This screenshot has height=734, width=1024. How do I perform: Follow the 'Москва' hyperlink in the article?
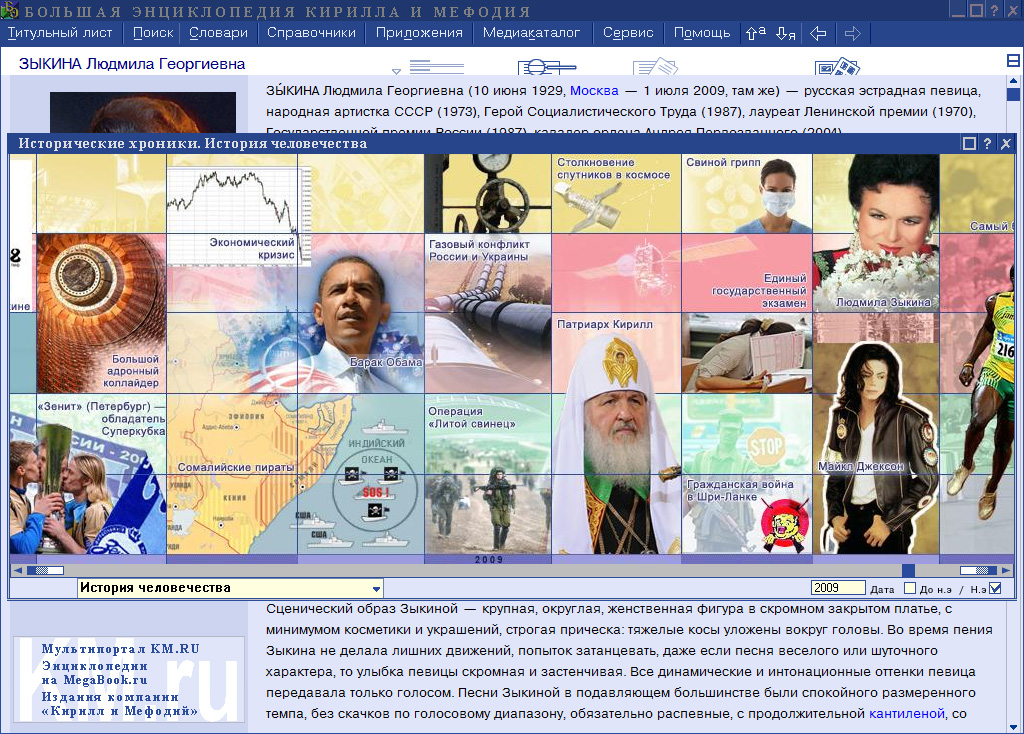tap(594, 90)
